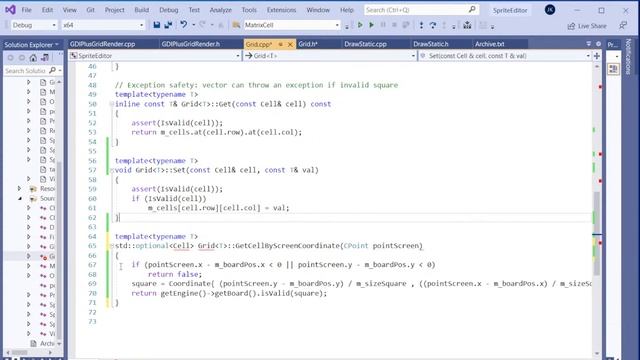
Task: Collapse GetCellByScreenCoordinate at line 65
Action: [111, 246]
